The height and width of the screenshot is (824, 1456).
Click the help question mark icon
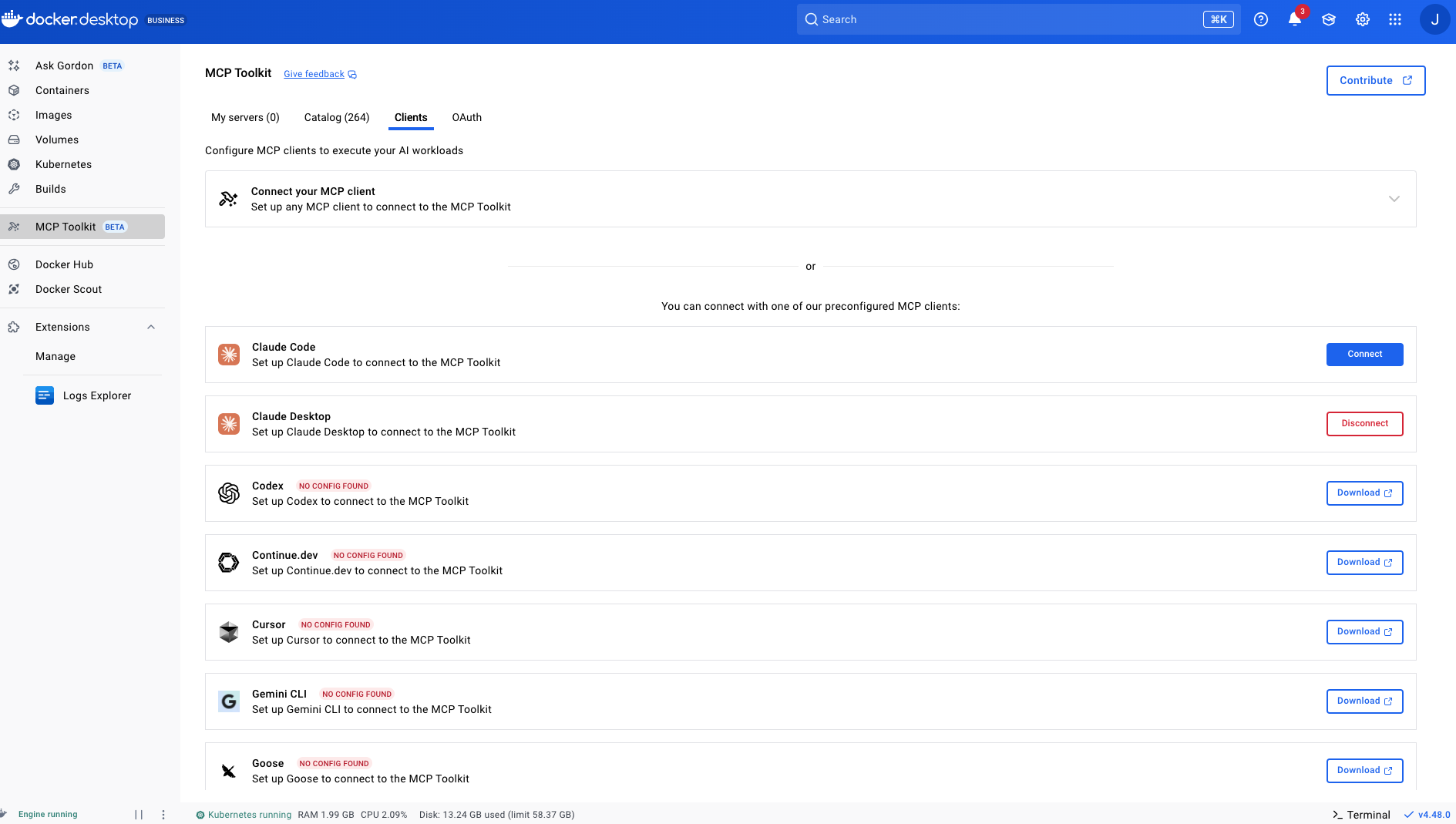(1261, 20)
